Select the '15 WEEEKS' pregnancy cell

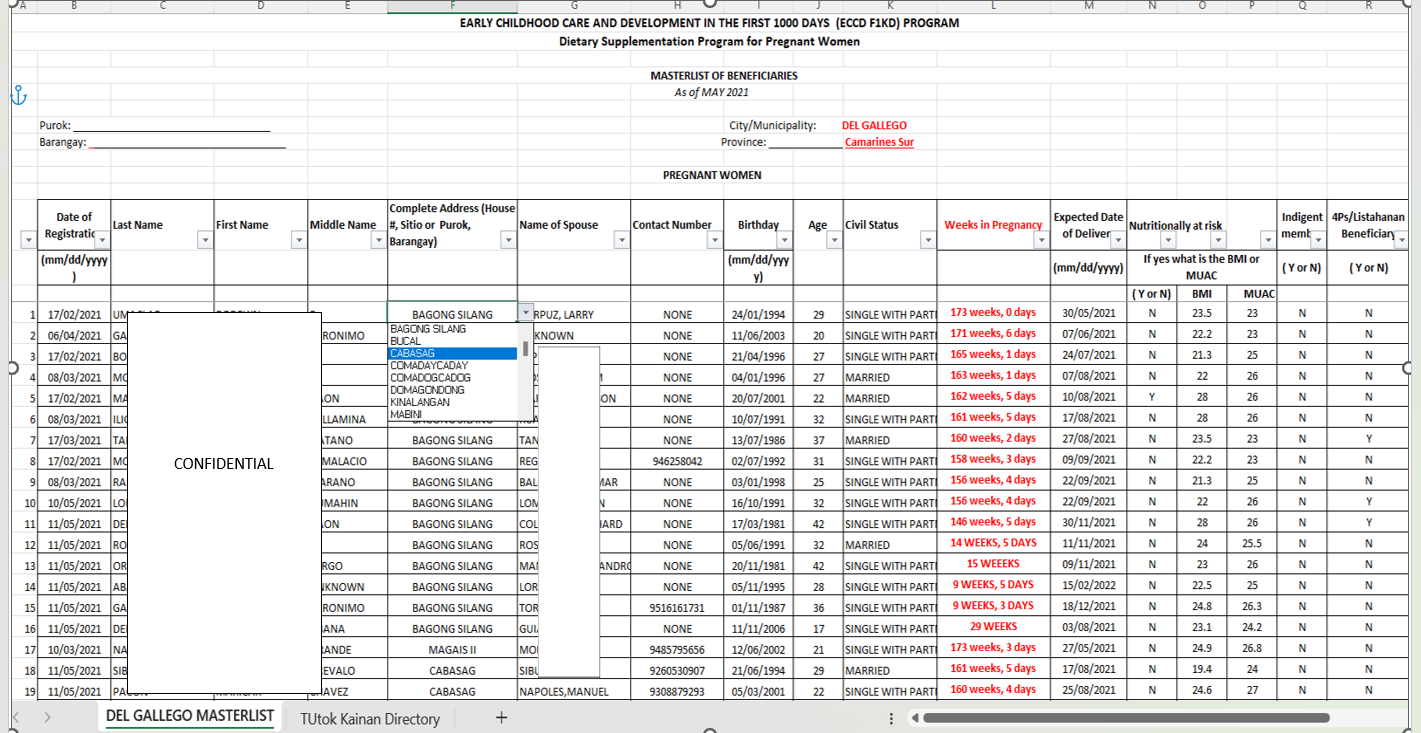[x=993, y=564]
